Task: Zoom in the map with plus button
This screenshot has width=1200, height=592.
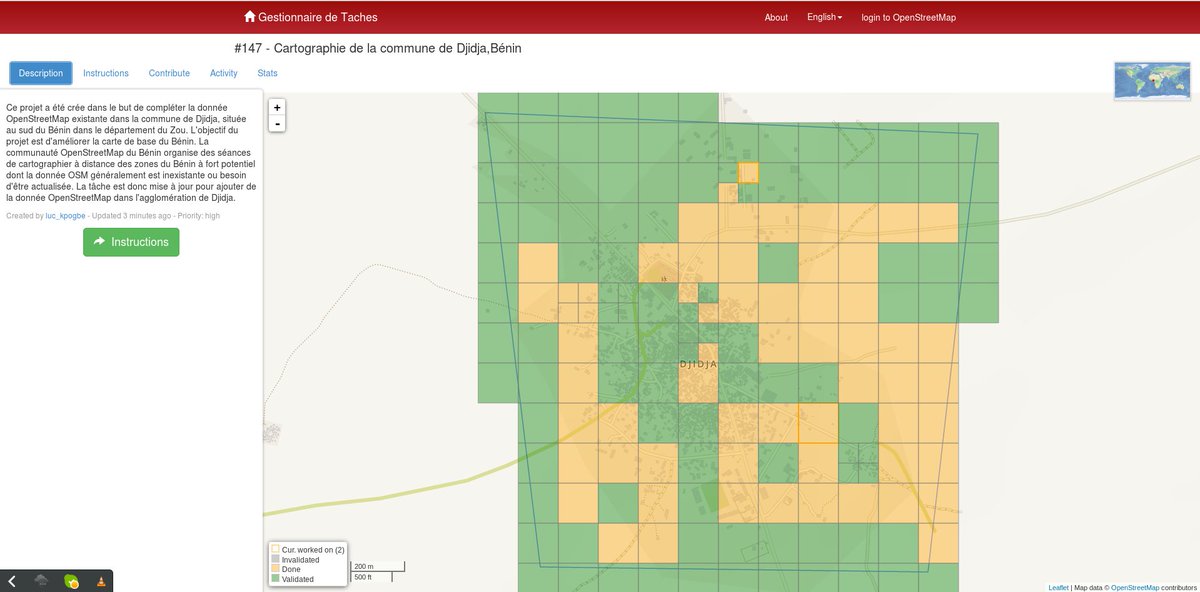Action: click(277, 107)
